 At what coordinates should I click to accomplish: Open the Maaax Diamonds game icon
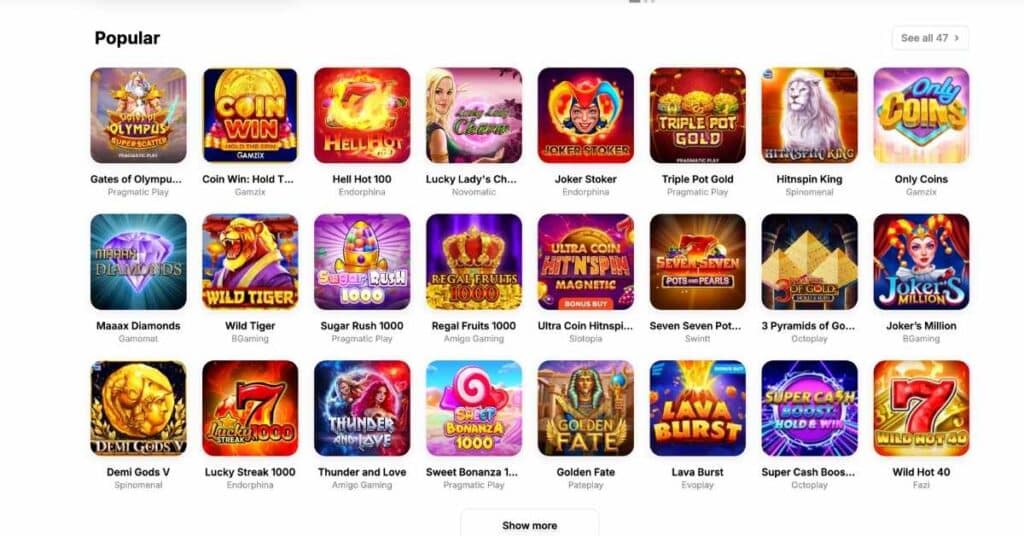138,262
